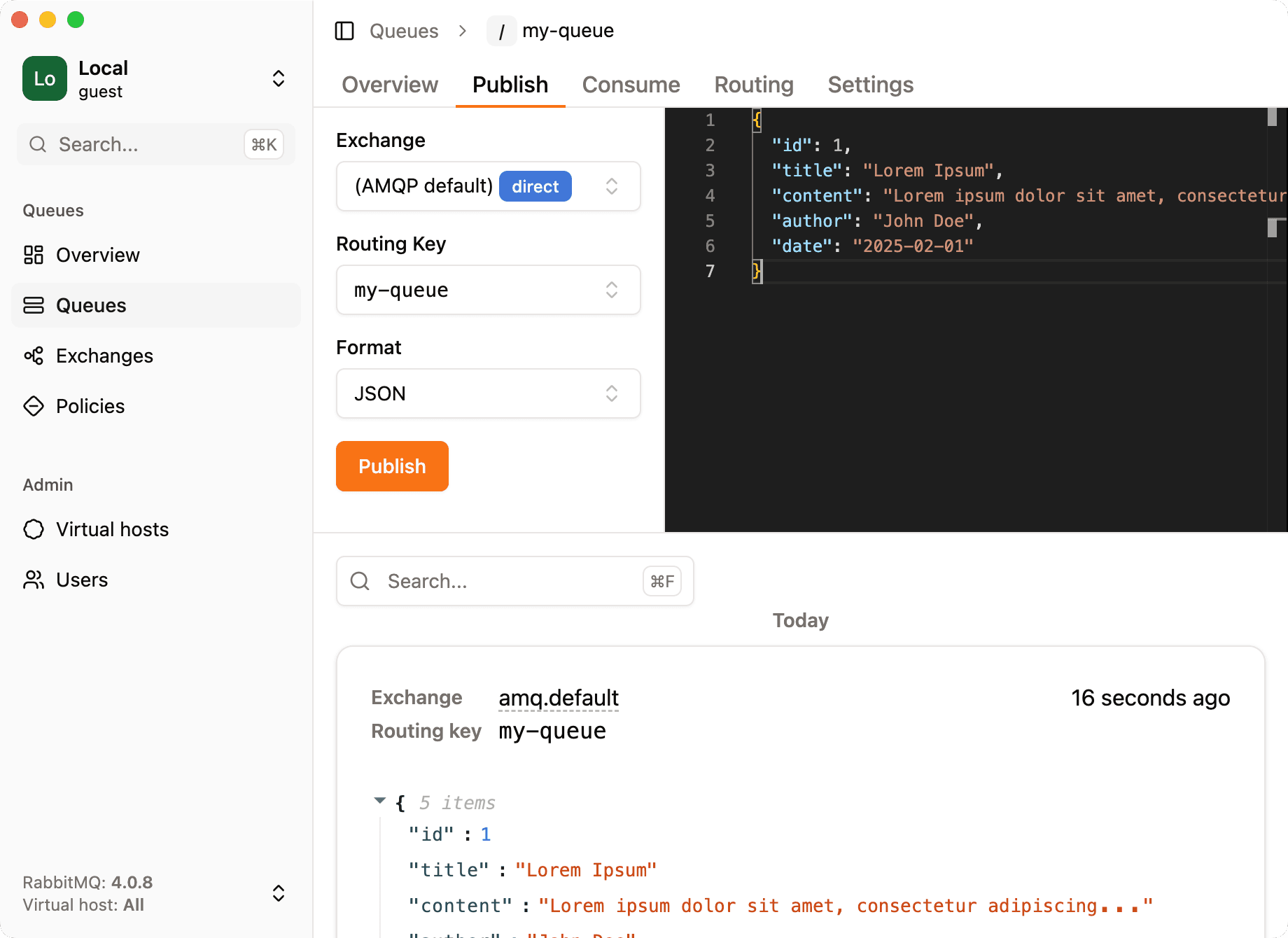Click the orange Publish button
This screenshot has width=1288, height=938.
391,466
